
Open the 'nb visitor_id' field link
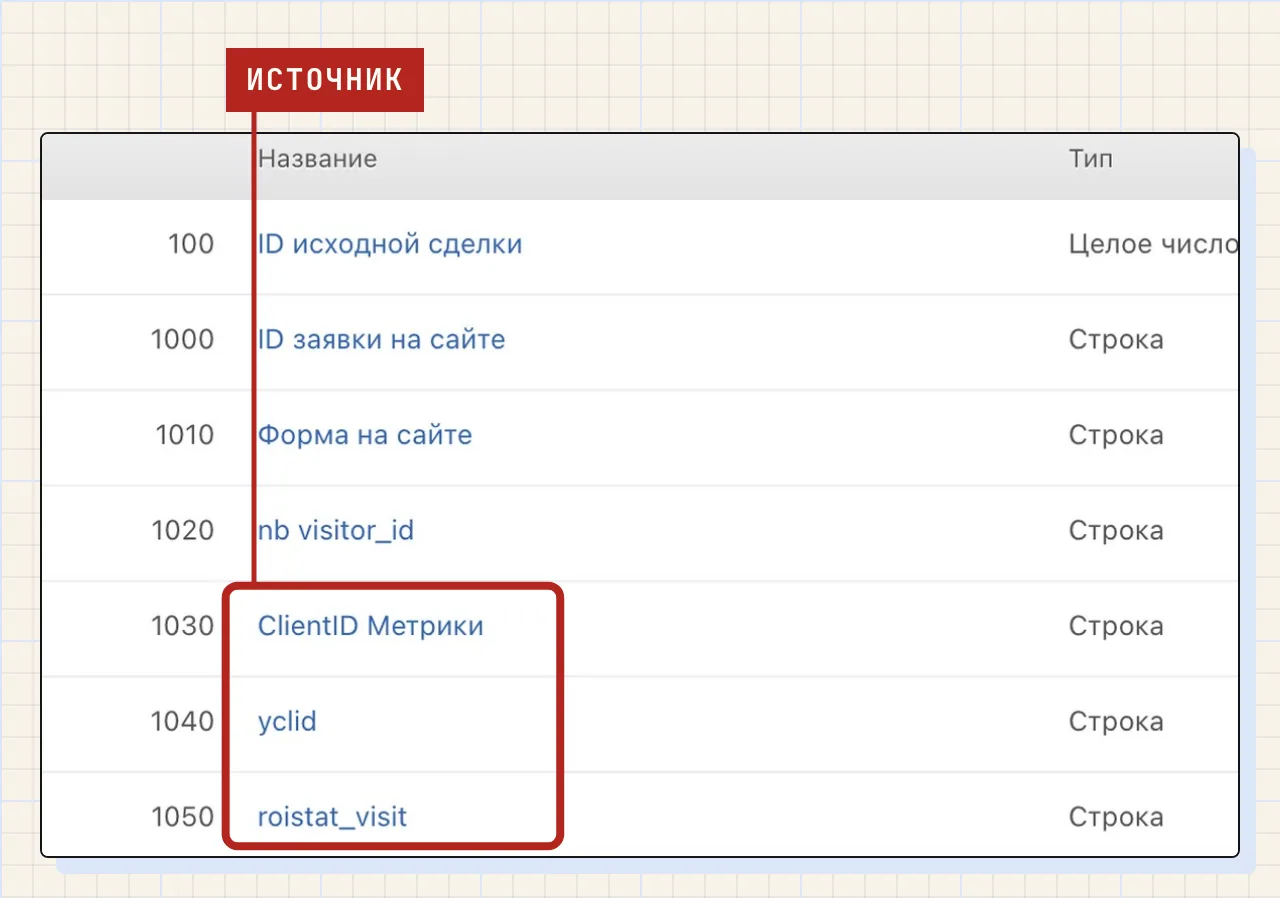click(x=336, y=531)
